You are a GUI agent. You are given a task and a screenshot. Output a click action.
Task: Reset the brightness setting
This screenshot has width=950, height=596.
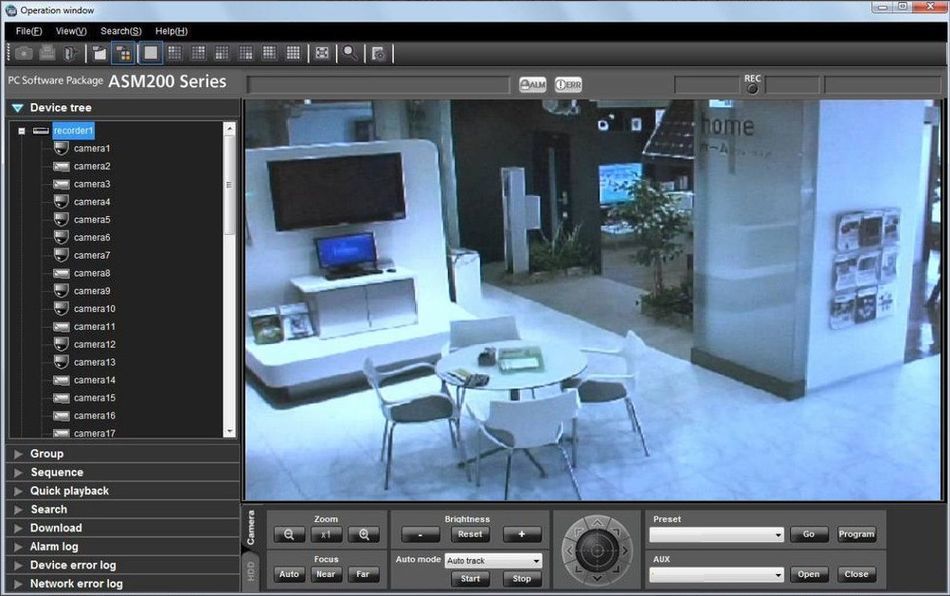click(x=469, y=534)
